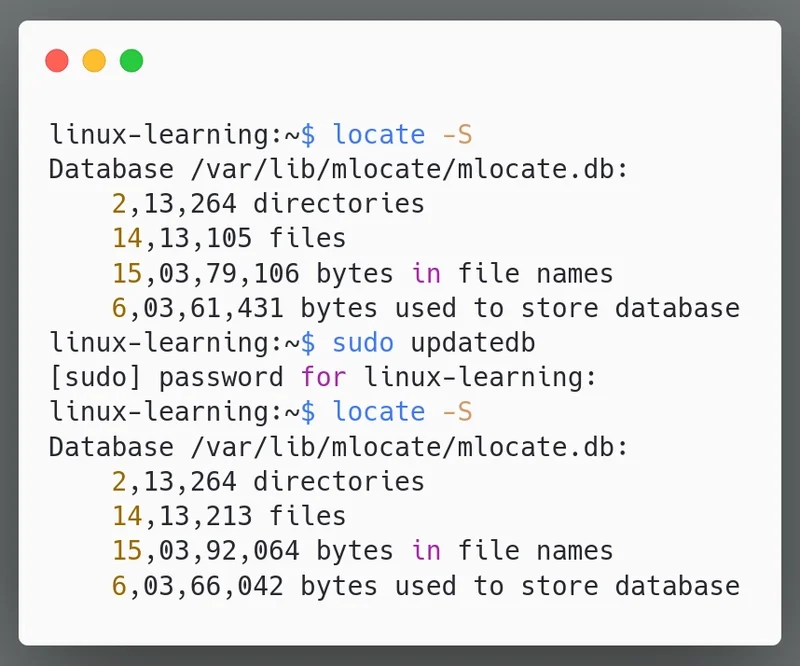The image size is (800, 666).
Task: Select the '14,13,213 files' output line
Action: 229,515
